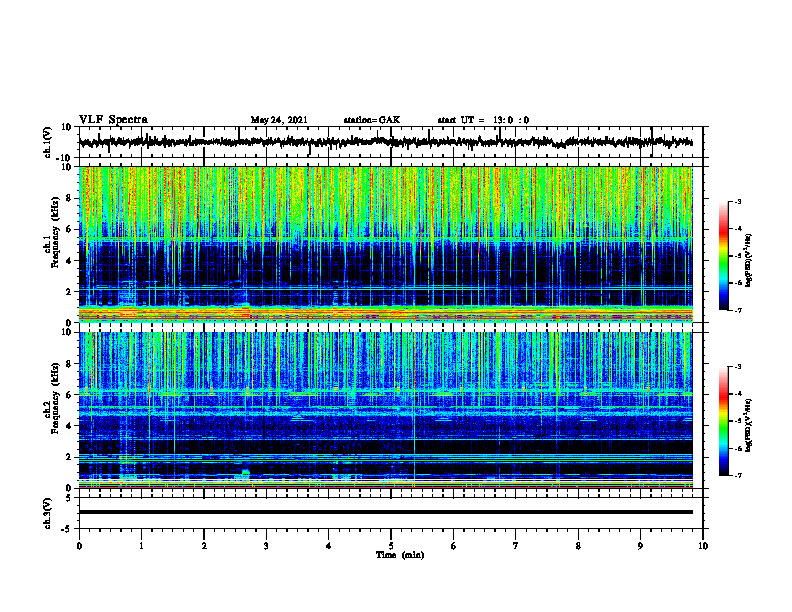Click time axis tick label "0"
792x612 pixels.
point(79,546)
